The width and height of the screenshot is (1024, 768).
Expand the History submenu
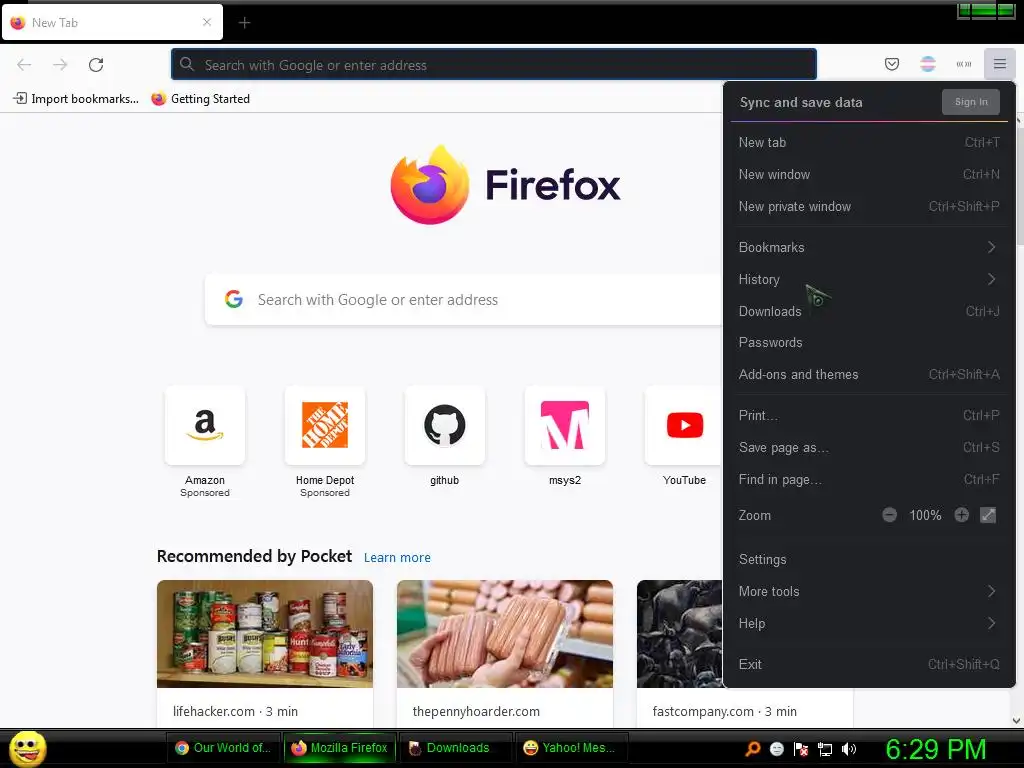coord(869,280)
